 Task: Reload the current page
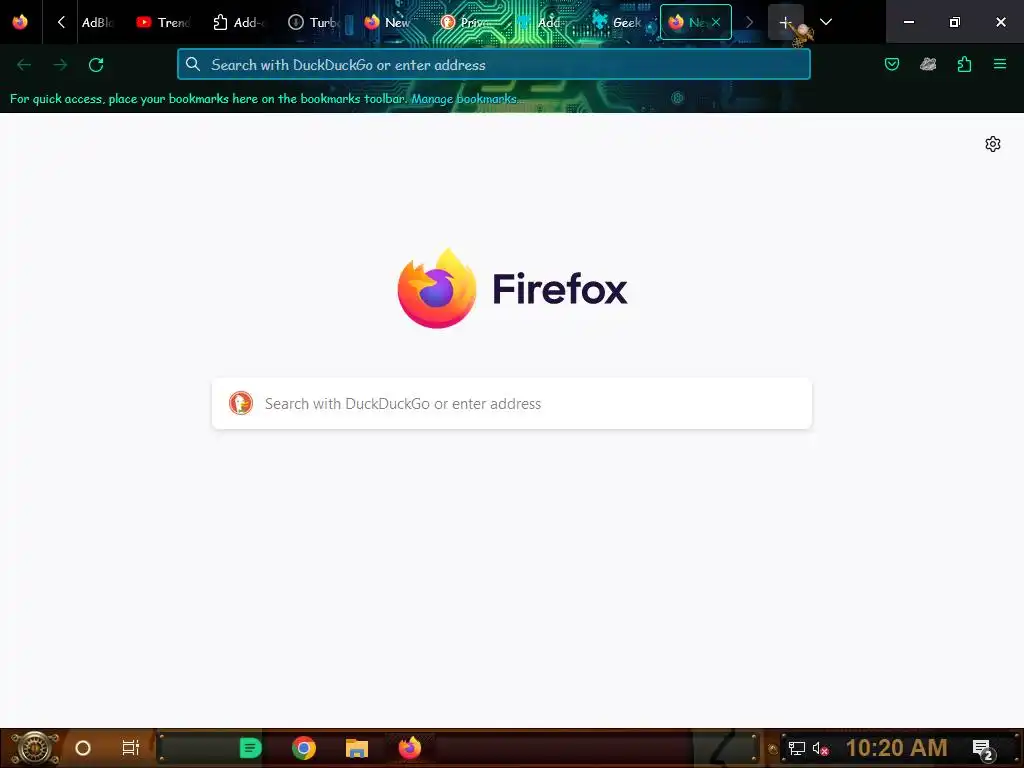(96, 65)
